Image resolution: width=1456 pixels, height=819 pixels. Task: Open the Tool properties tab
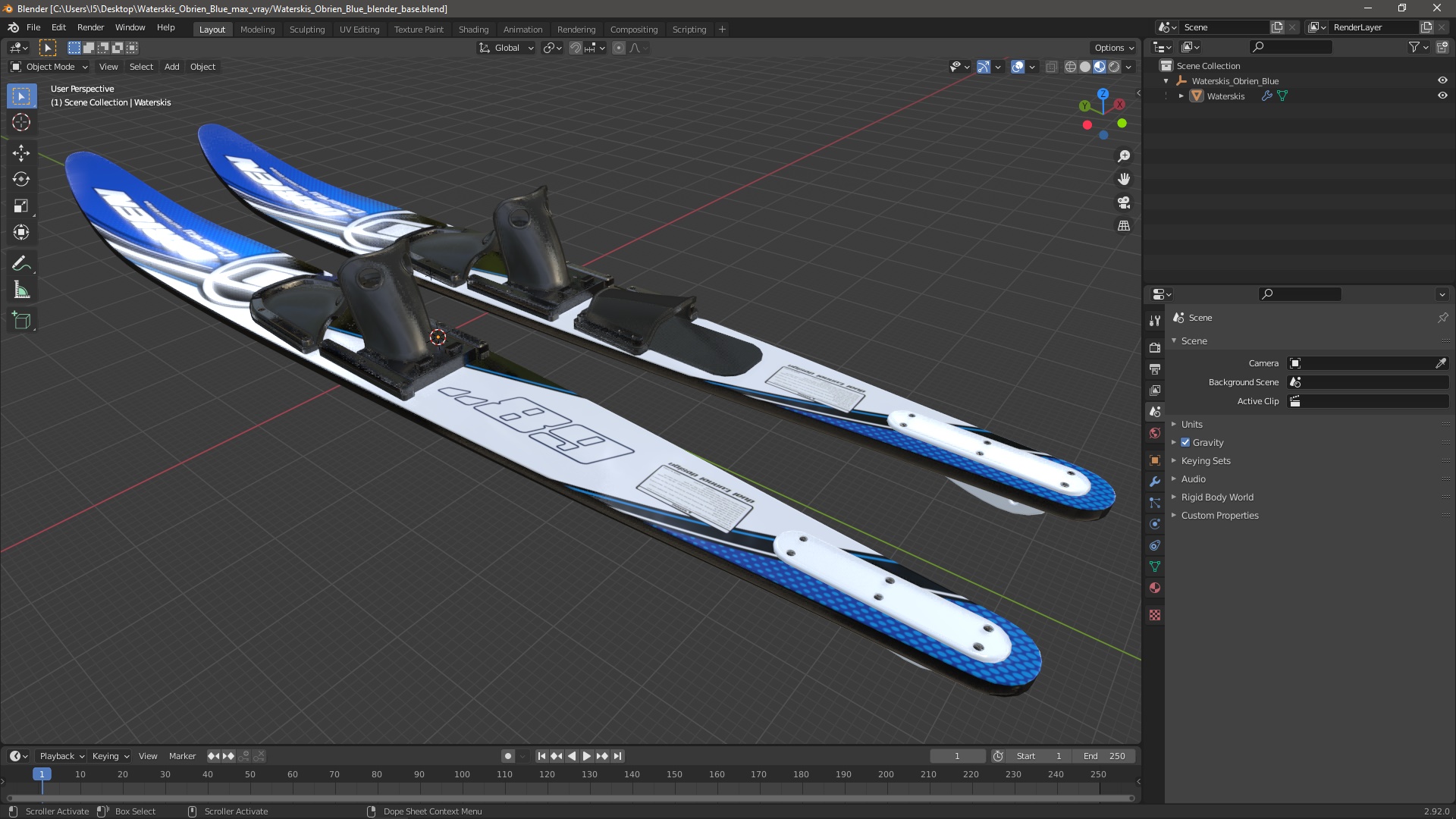click(1155, 321)
